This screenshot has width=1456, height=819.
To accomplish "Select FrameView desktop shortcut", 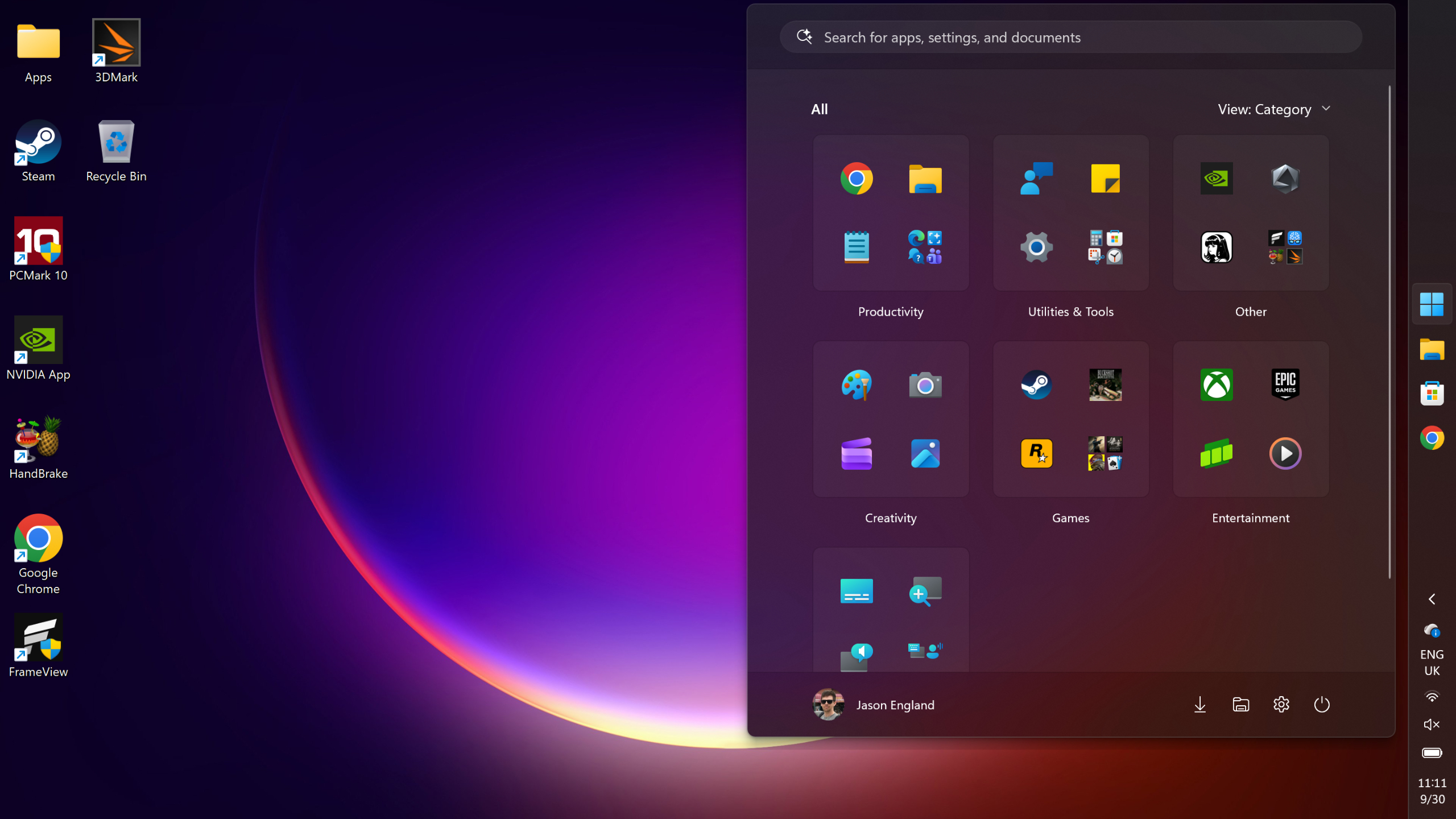I will [x=38, y=646].
